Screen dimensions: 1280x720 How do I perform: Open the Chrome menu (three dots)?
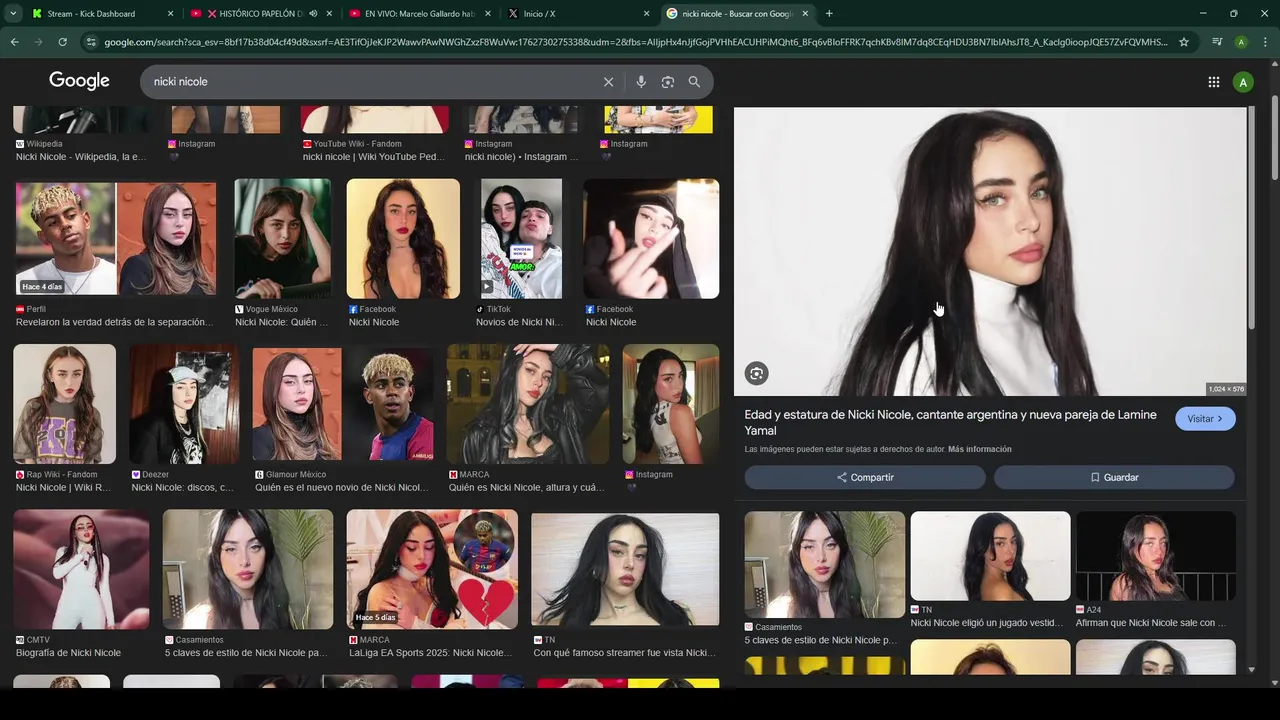1266,42
